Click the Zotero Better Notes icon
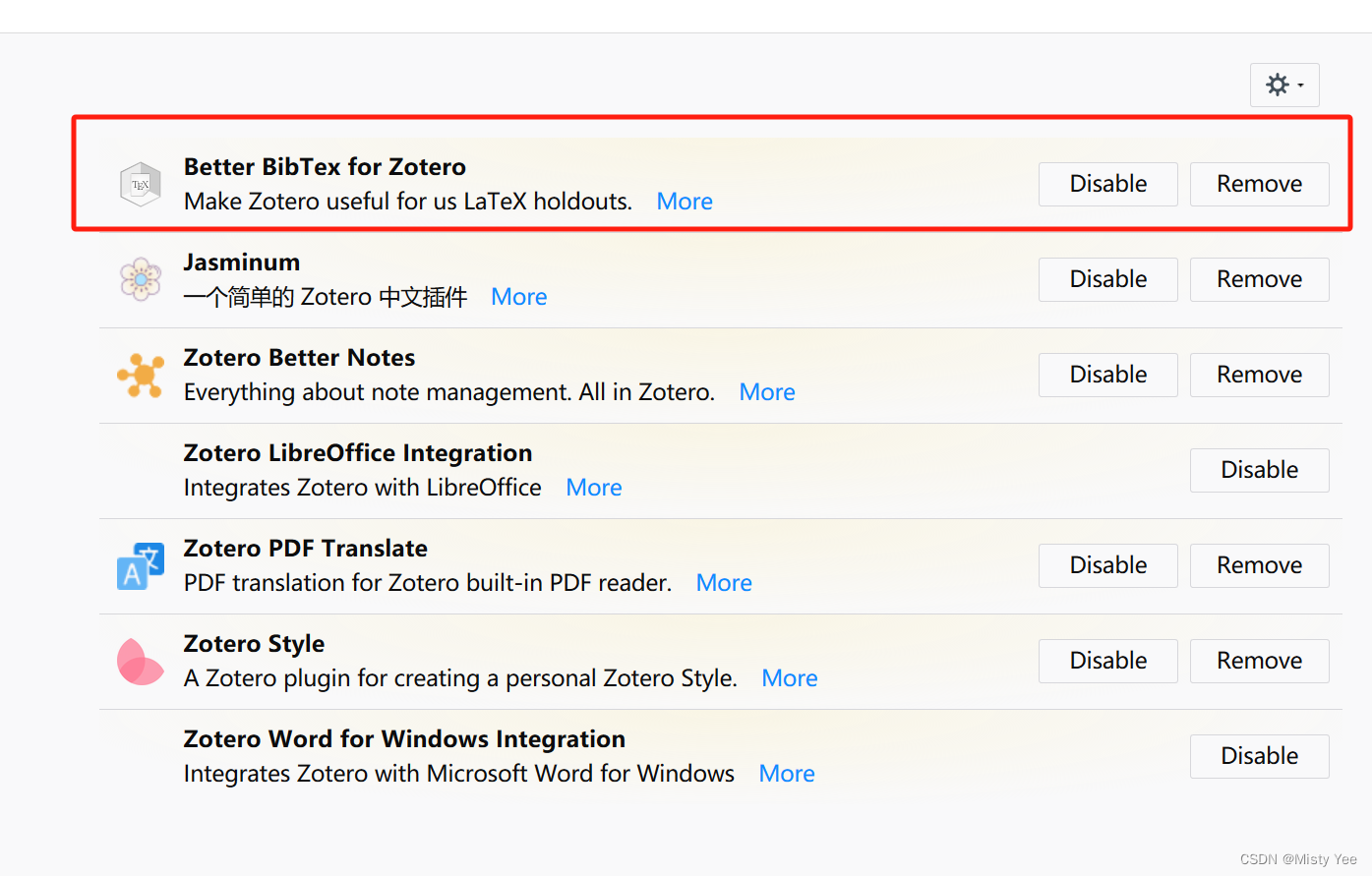 point(141,375)
